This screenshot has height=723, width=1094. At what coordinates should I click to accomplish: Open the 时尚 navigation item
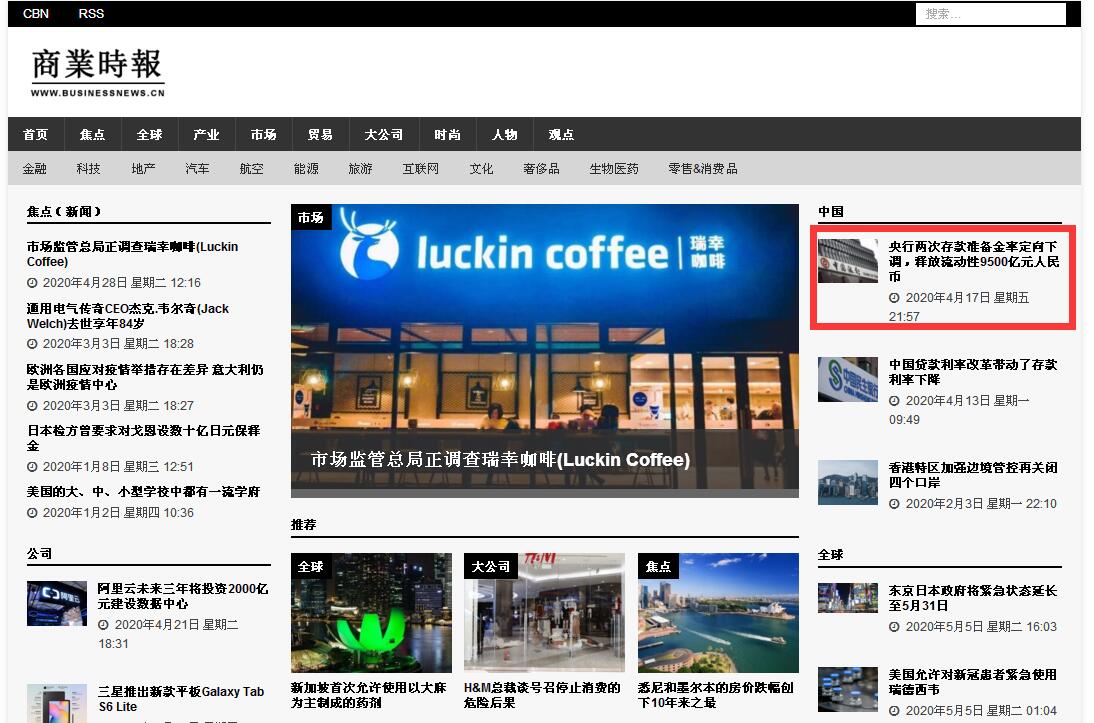(x=447, y=134)
